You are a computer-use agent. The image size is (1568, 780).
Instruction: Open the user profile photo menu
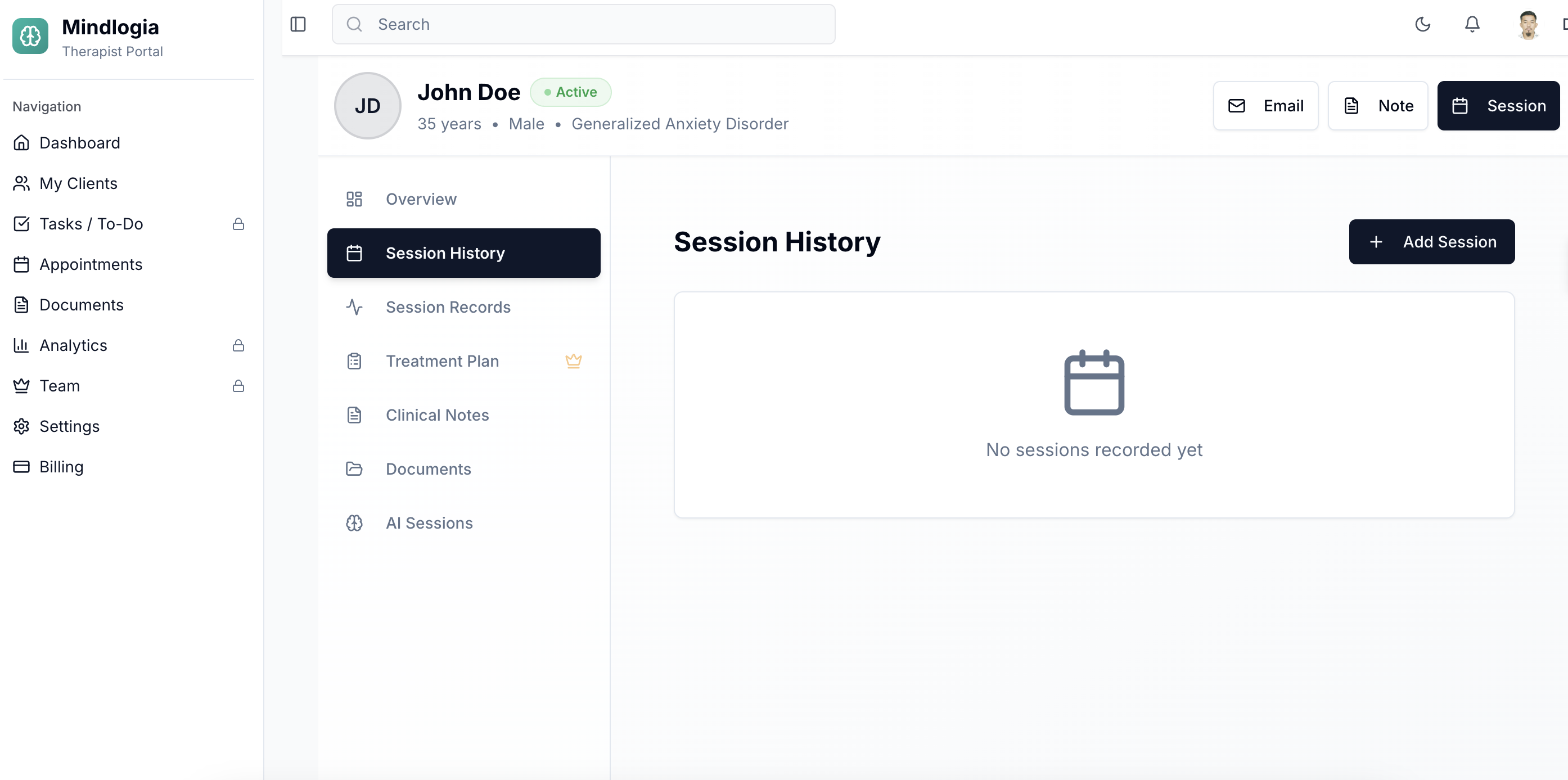pyautogui.click(x=1527, y=24)
